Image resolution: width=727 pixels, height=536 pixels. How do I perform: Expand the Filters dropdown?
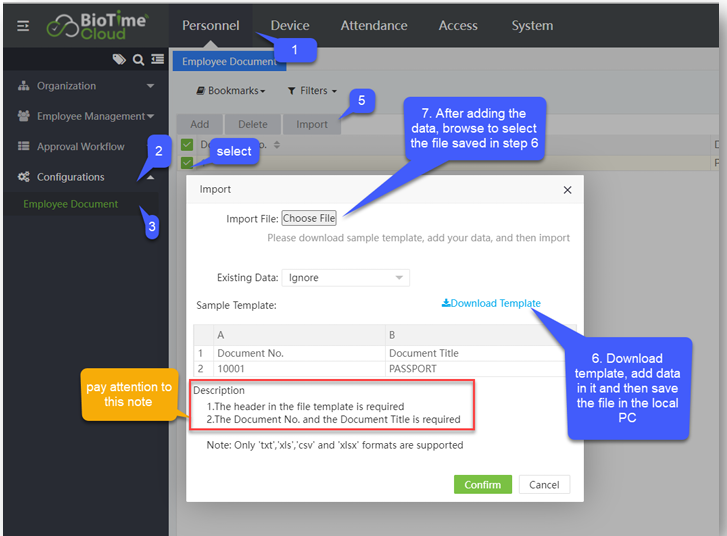coord(312,91)
